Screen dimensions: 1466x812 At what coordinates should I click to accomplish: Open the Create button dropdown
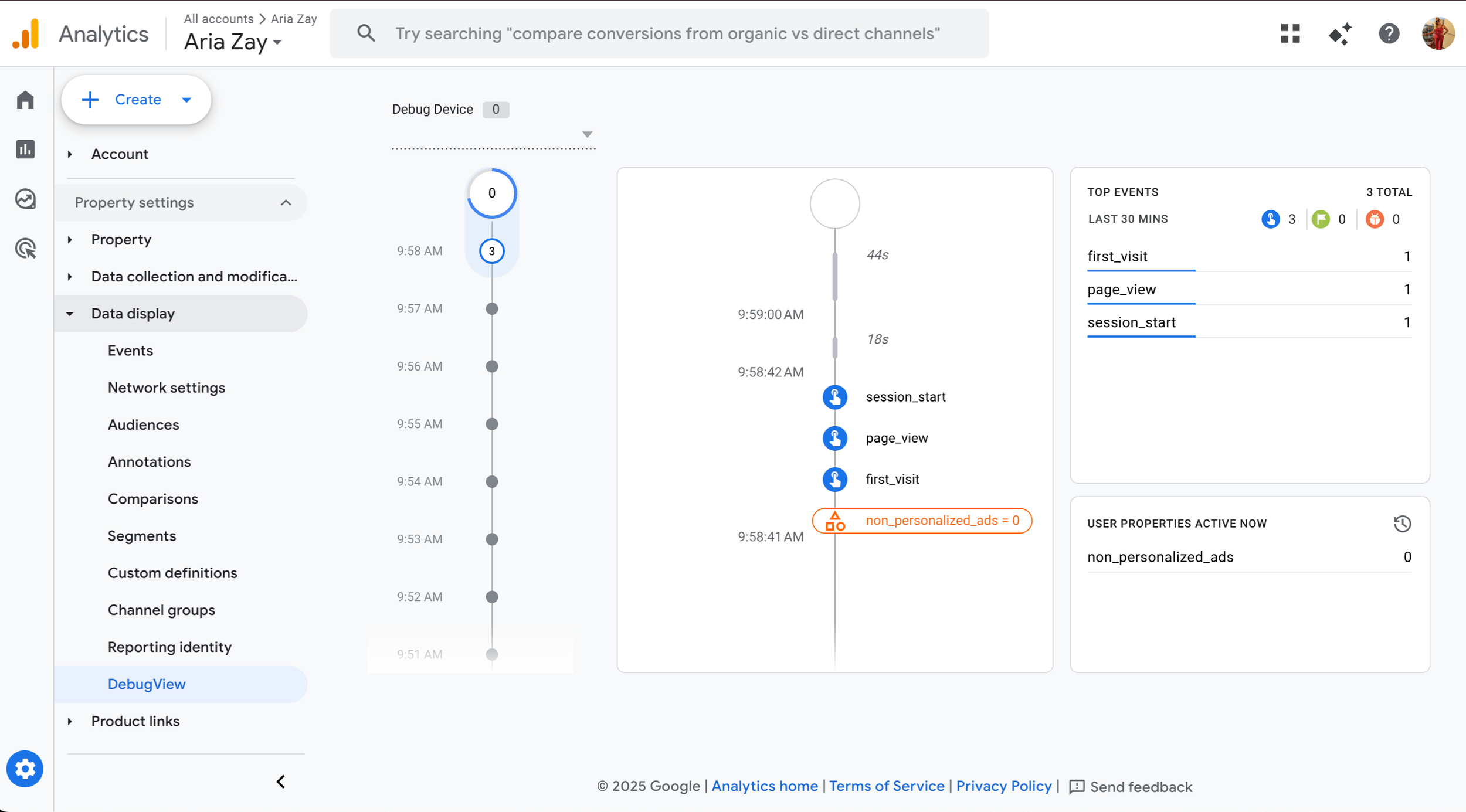tap(186, 100)
